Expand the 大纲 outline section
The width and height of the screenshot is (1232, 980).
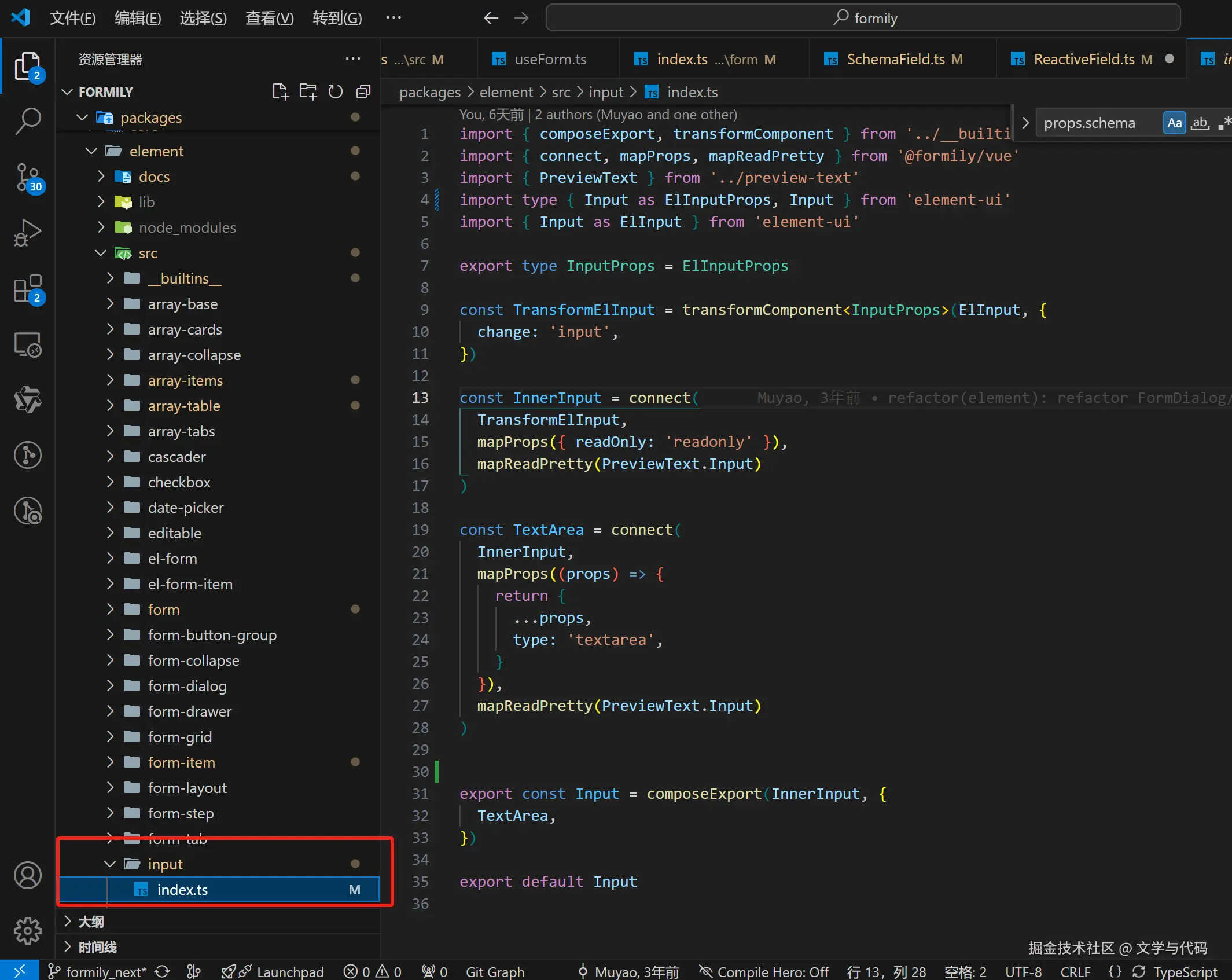pyautogui.click(x=91, y=922)
